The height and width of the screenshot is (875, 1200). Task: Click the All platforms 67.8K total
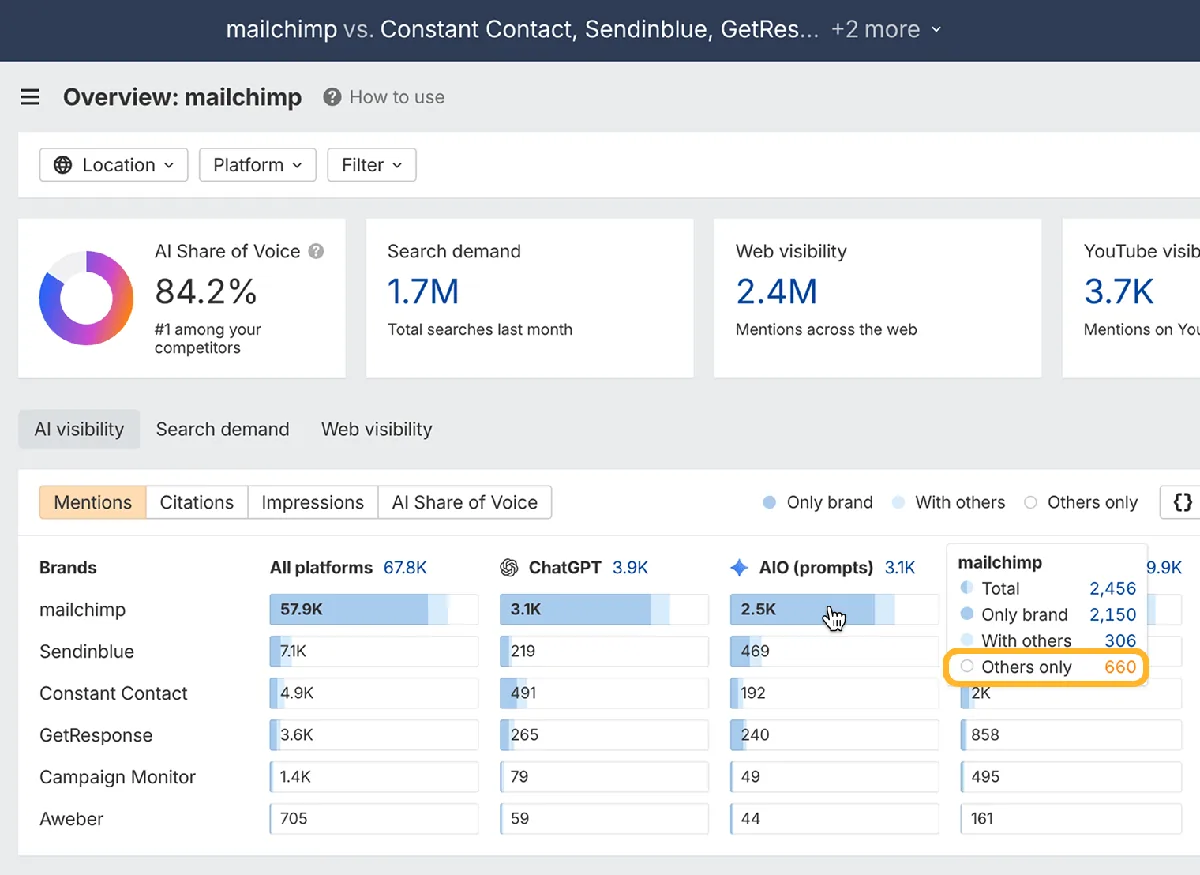405,568
